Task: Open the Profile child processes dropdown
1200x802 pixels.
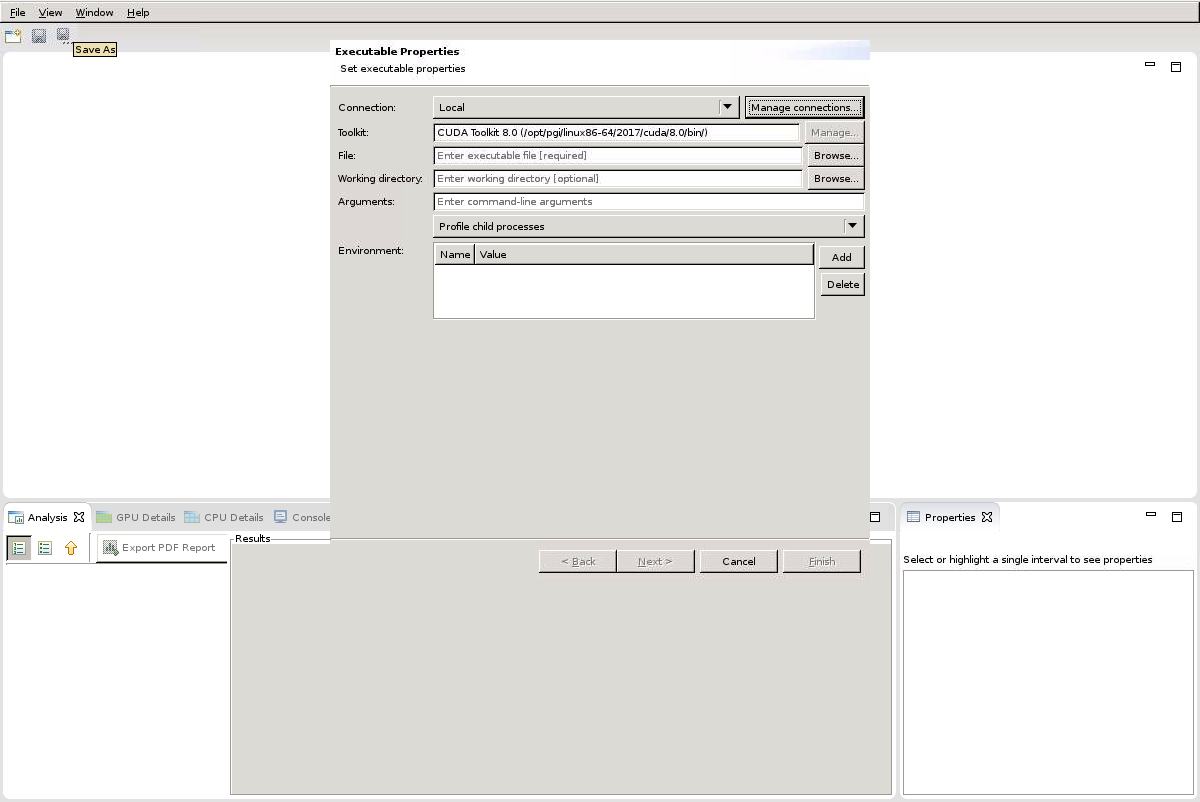Action: [x=852, y=226]
